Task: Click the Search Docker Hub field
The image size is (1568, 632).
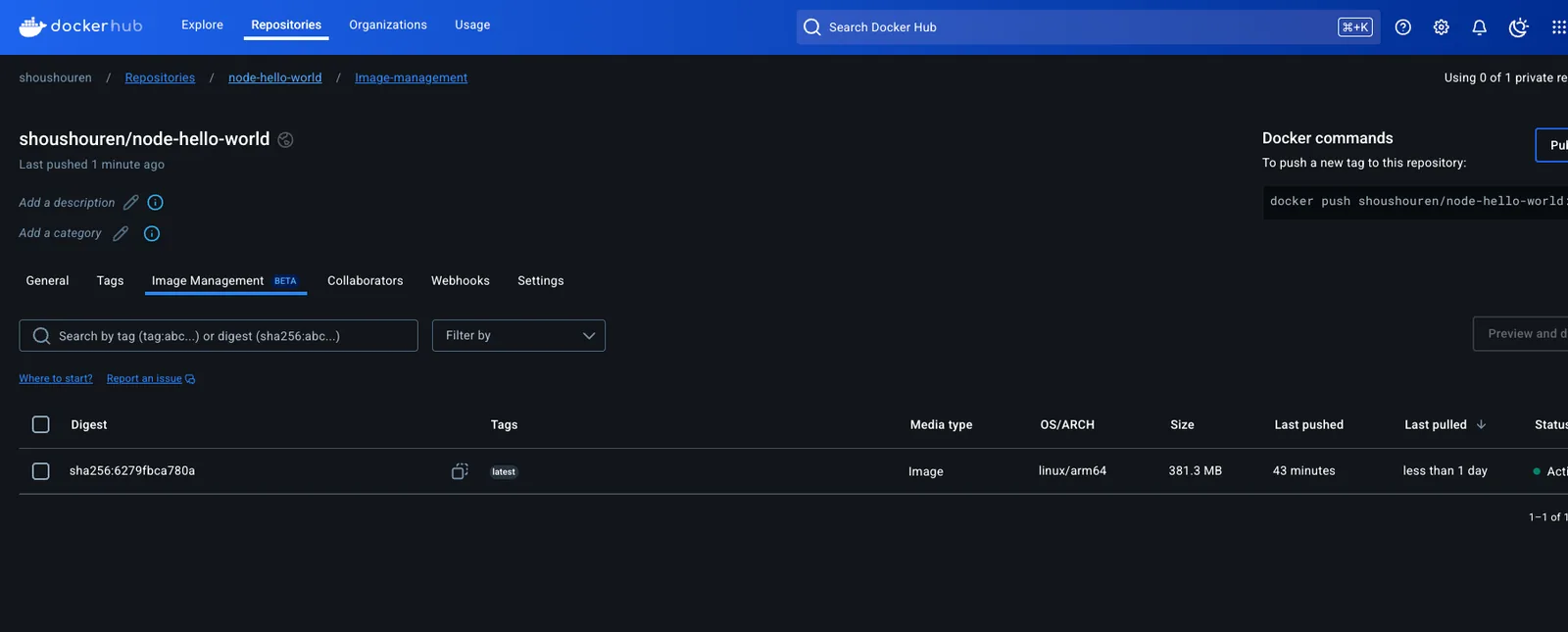Action: 1088,27
